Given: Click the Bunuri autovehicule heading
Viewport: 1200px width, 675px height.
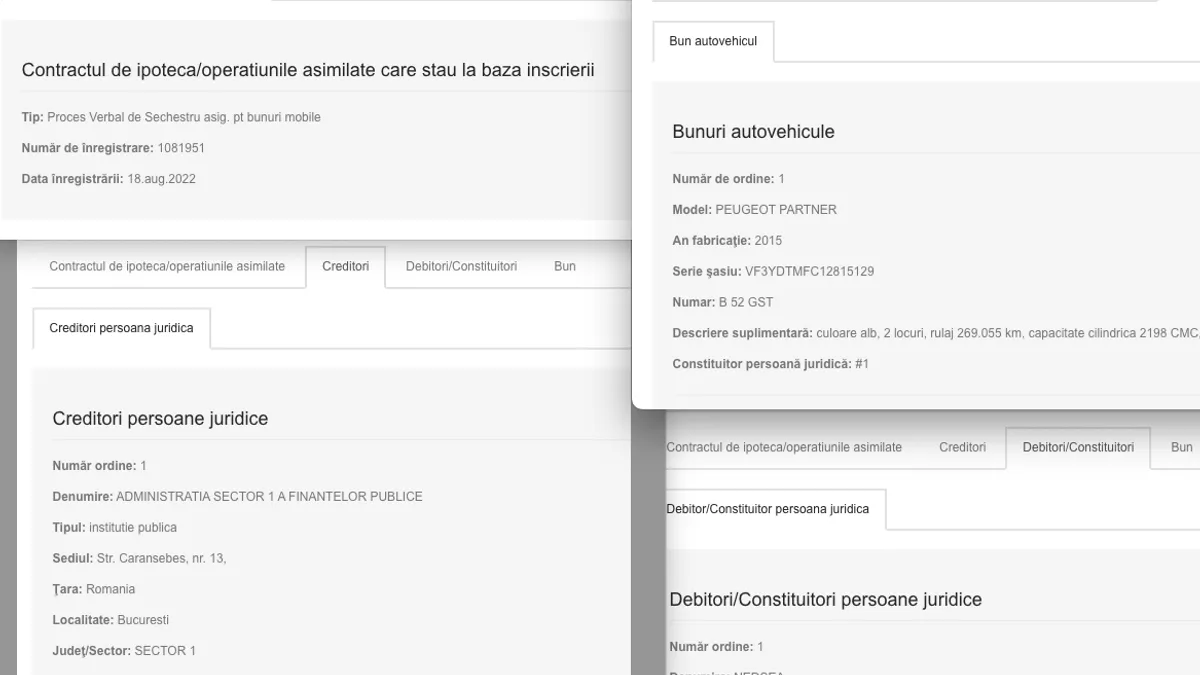Looking at the screenshot, I should point(753,132).
